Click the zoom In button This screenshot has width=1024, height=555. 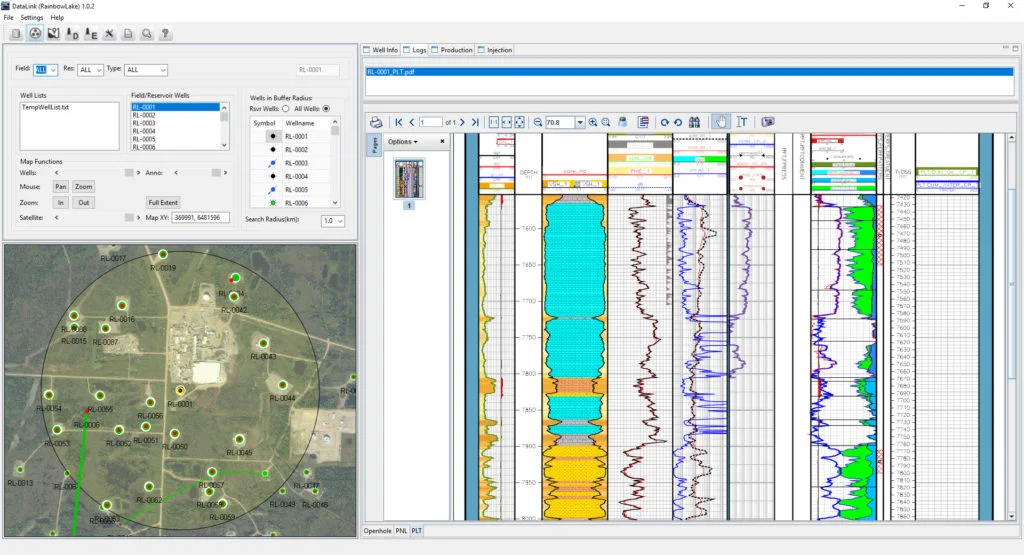tap(61, 202)
